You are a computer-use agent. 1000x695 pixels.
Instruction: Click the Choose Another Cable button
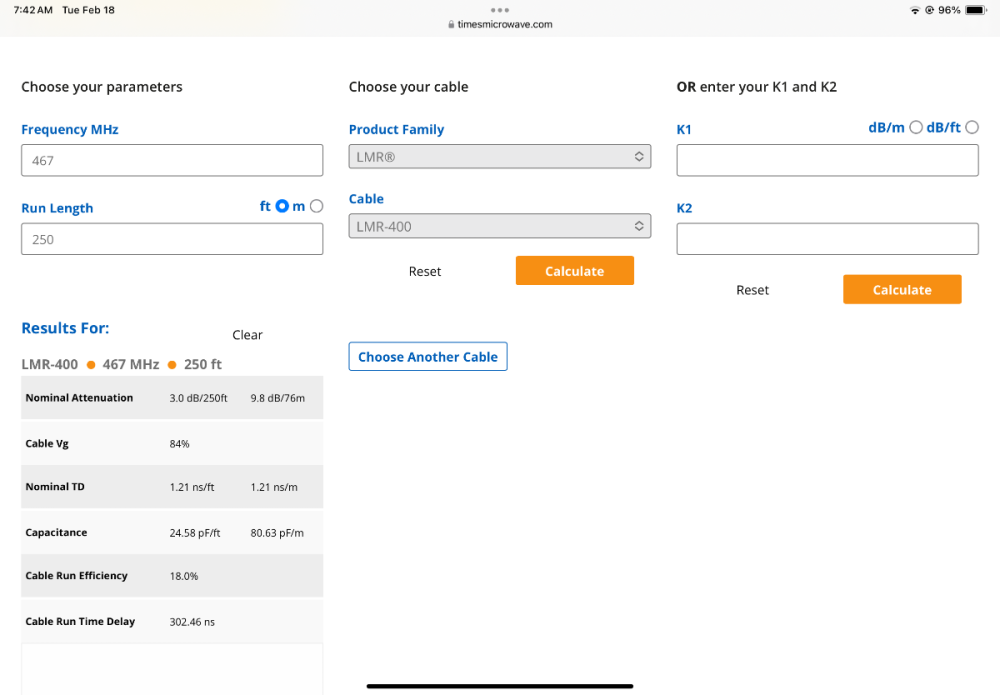(x=428, y=357)
